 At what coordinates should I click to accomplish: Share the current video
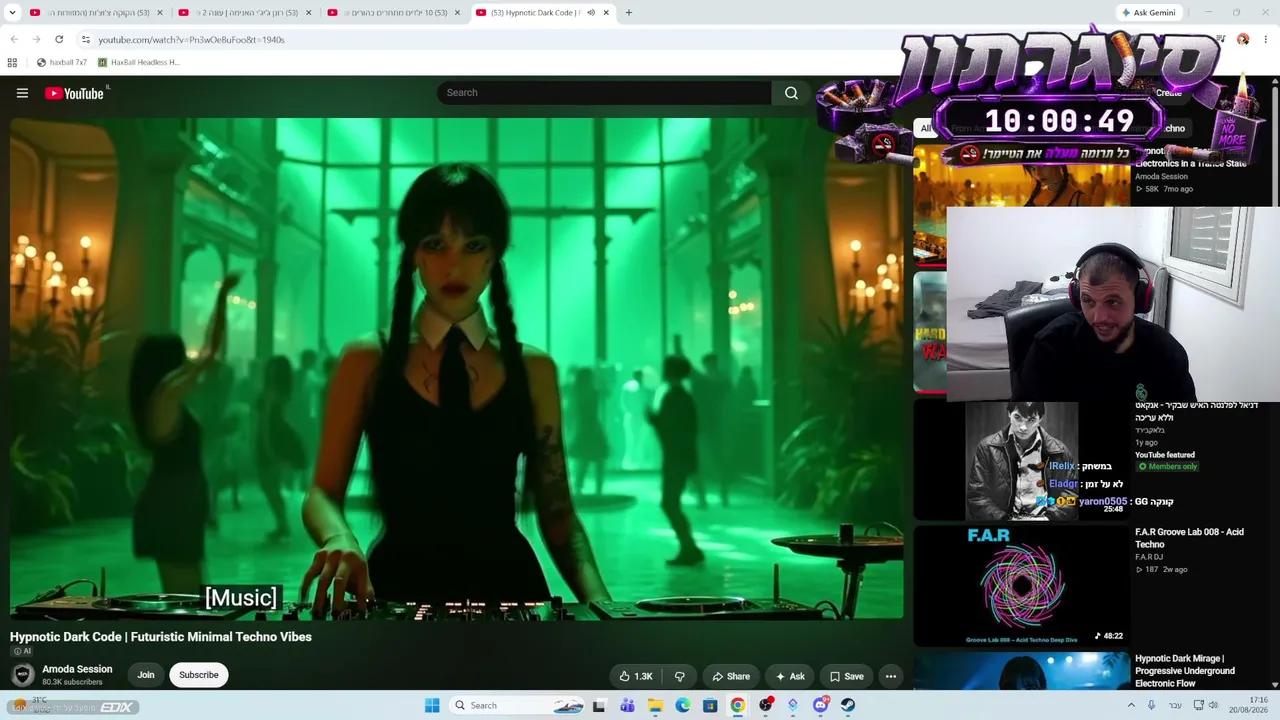click(x=730, y=676)
